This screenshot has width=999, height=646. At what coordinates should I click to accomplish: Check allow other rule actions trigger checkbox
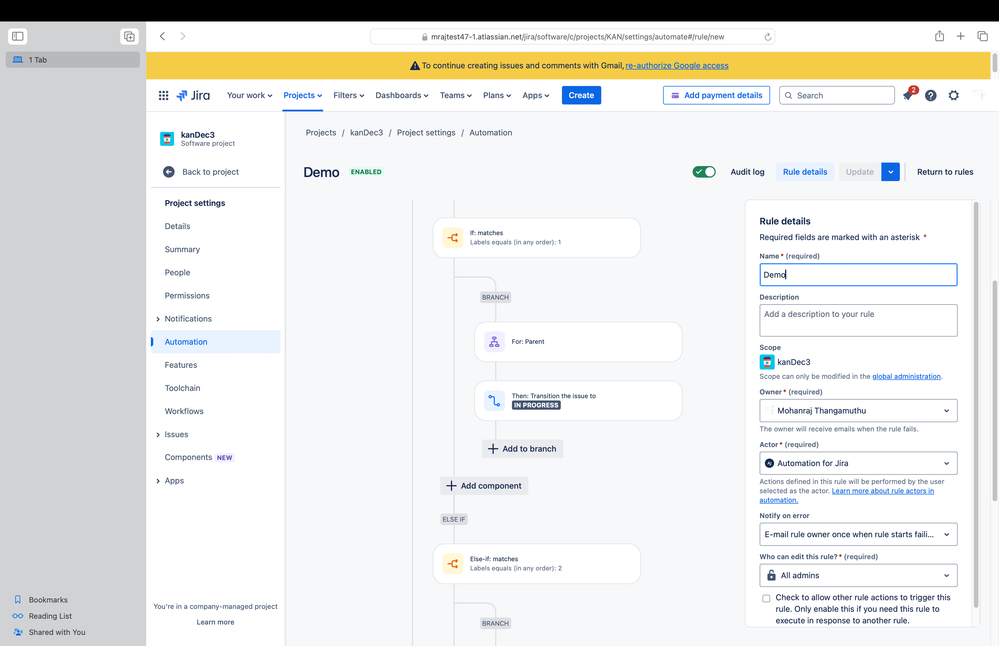coord(766,598)
